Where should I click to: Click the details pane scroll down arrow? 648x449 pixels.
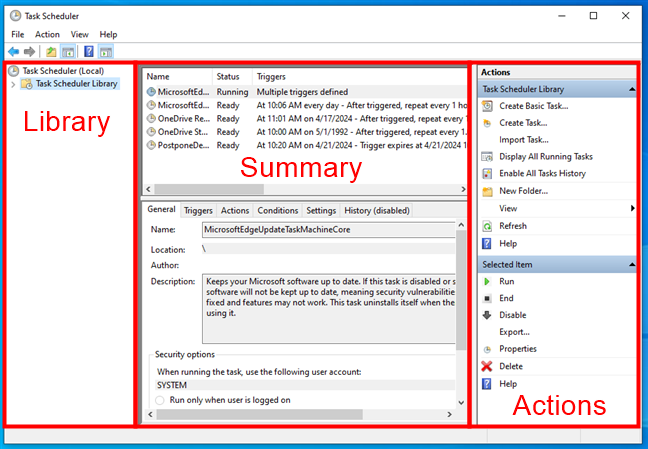click(x=461, y=402)
